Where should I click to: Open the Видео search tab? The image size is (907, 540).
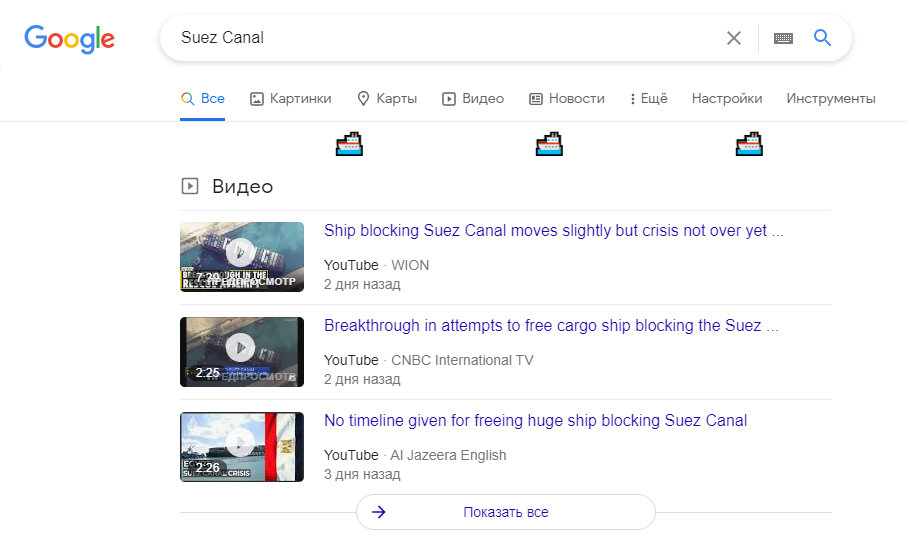(x=473, y=98)
